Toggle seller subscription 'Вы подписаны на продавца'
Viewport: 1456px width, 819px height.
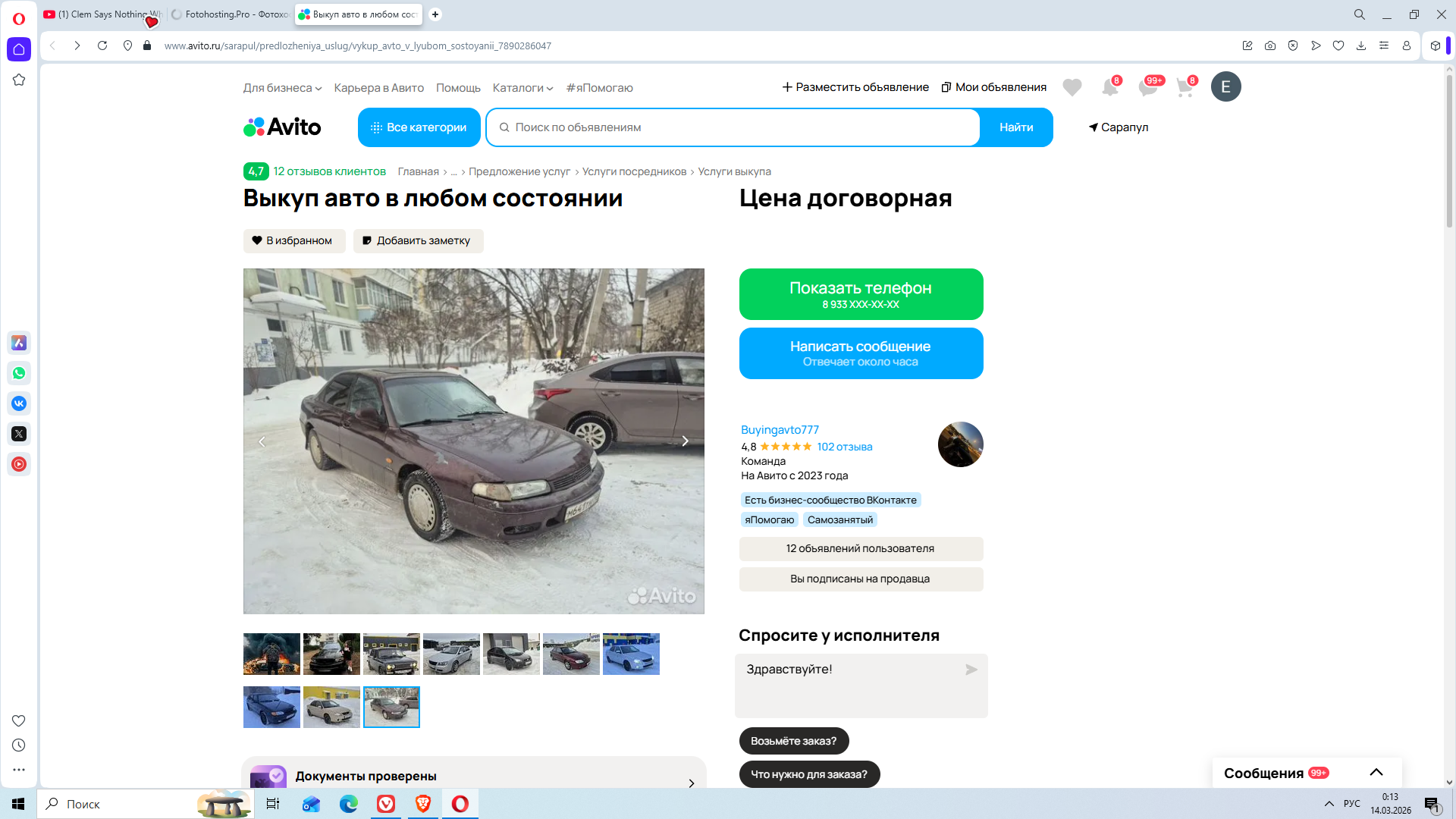860,579
